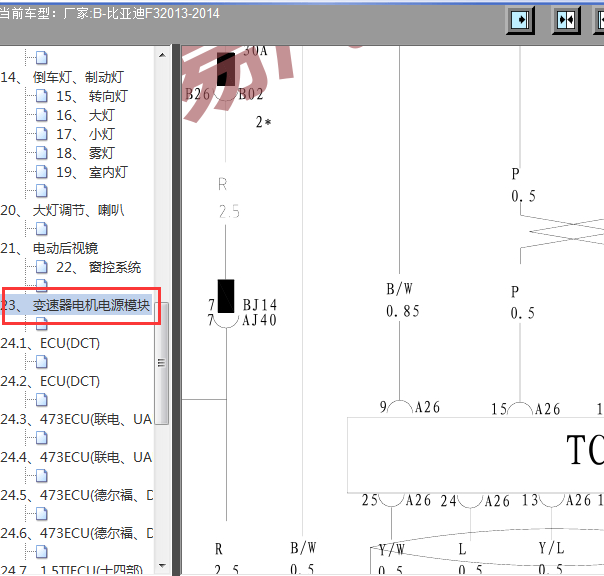This screenshot has width=604, height=576.
Task: Click the B/W 0.85 wire label
Action: pyautogui.click(x=403, y=300)
